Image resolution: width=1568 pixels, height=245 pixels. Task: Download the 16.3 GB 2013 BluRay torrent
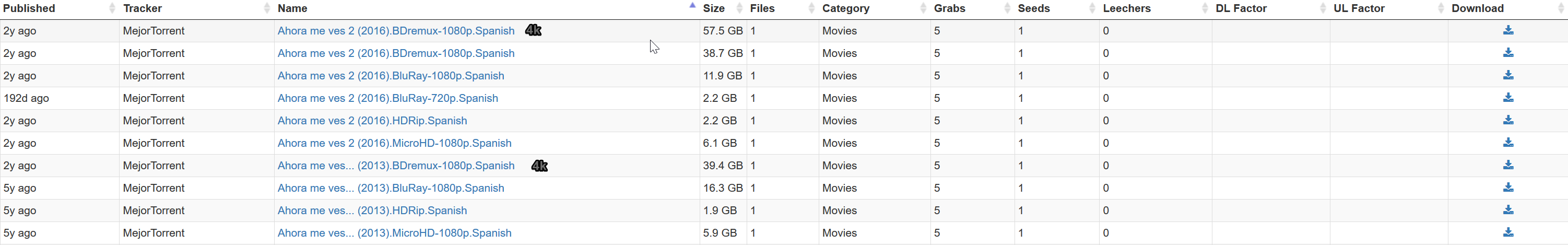coord(1508,188)
